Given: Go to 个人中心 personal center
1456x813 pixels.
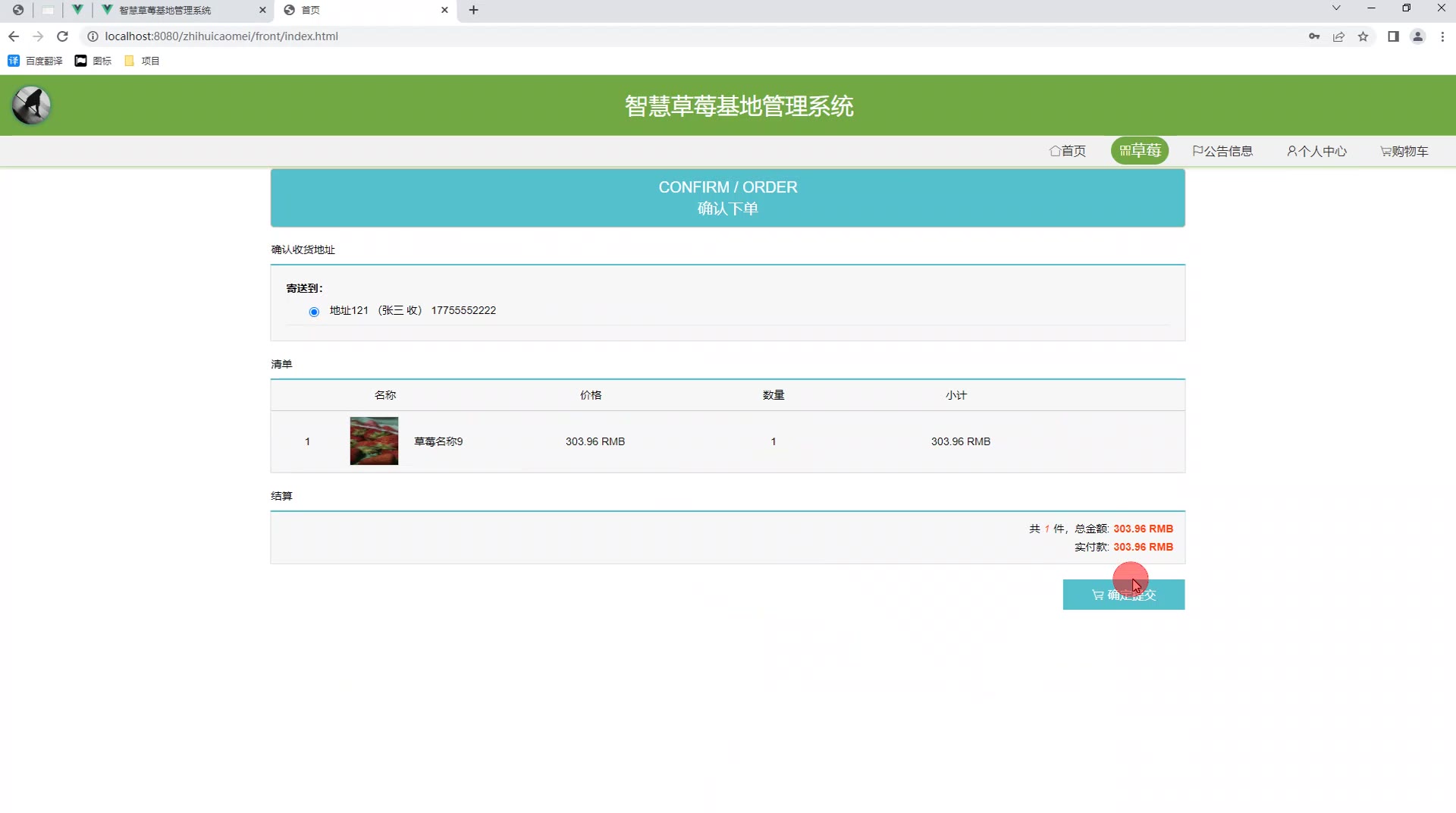Looking at the screenshot, I should pyautogui.click(x=1316, y=151).
